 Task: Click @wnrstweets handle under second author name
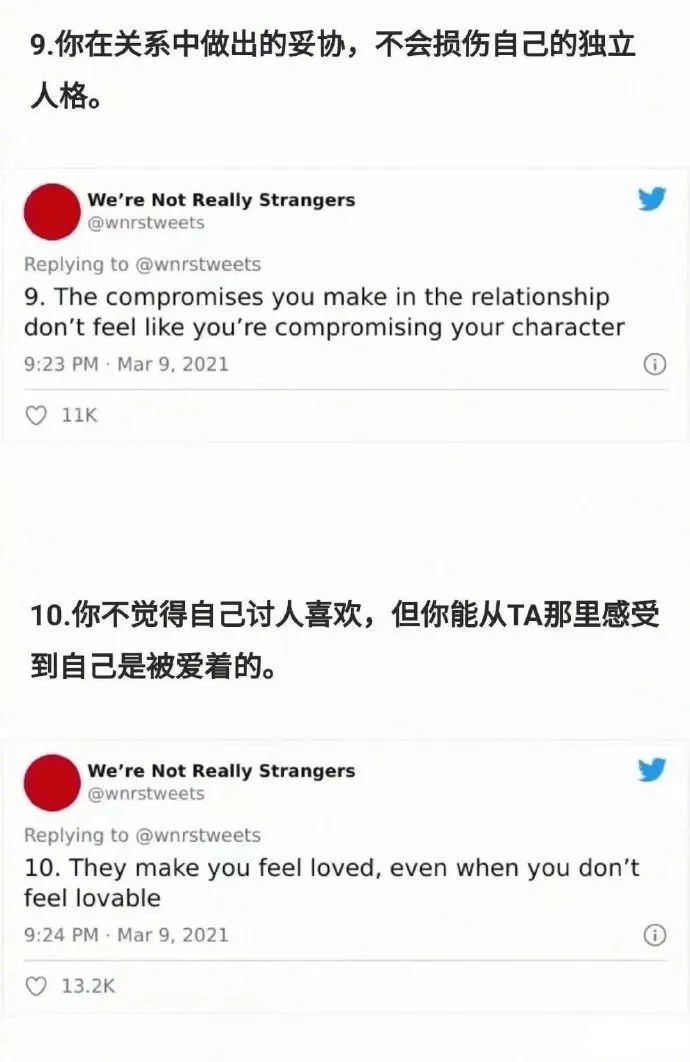tap(146, 794)
